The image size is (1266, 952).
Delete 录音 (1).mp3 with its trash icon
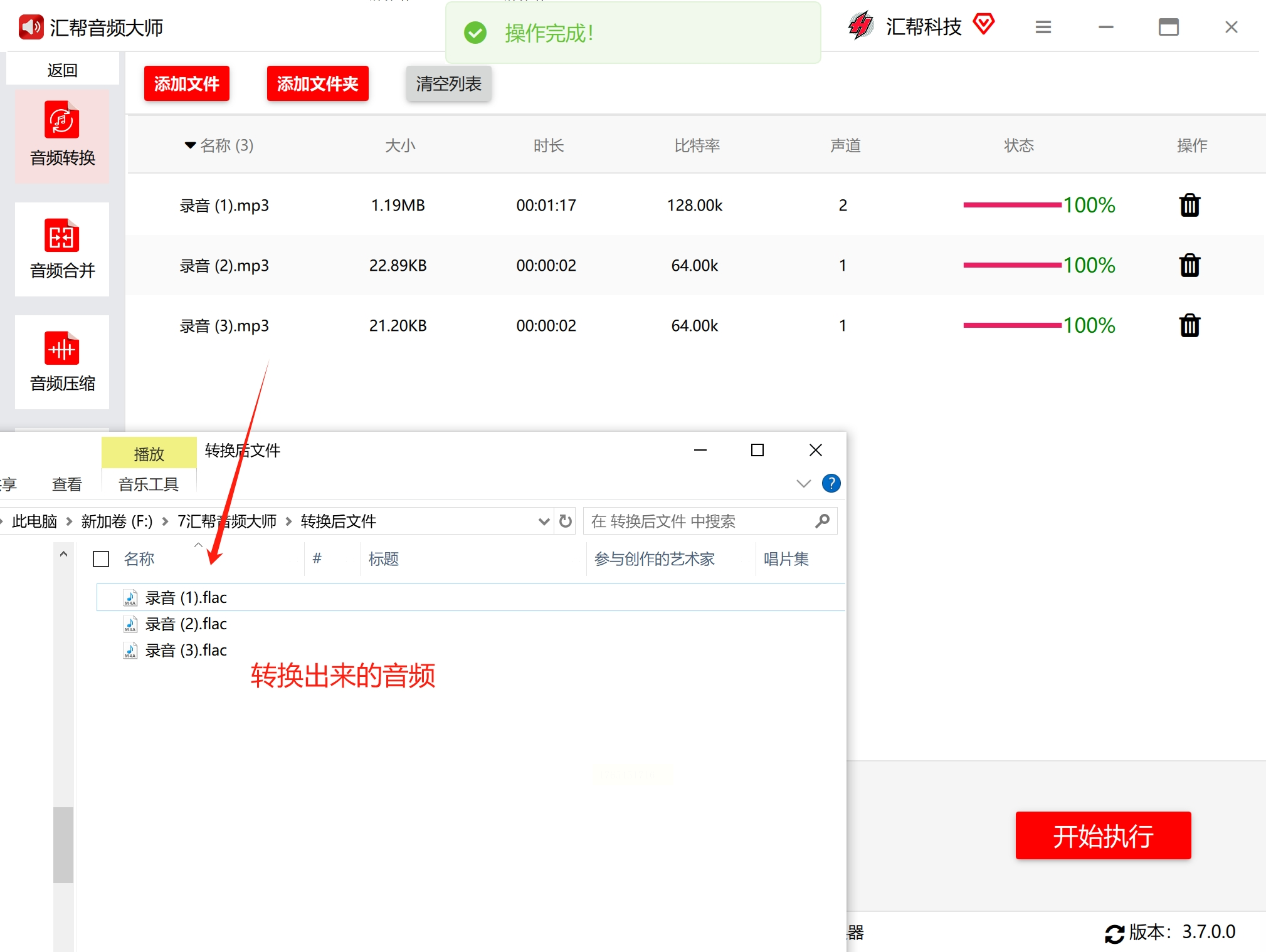point(1189,205)
